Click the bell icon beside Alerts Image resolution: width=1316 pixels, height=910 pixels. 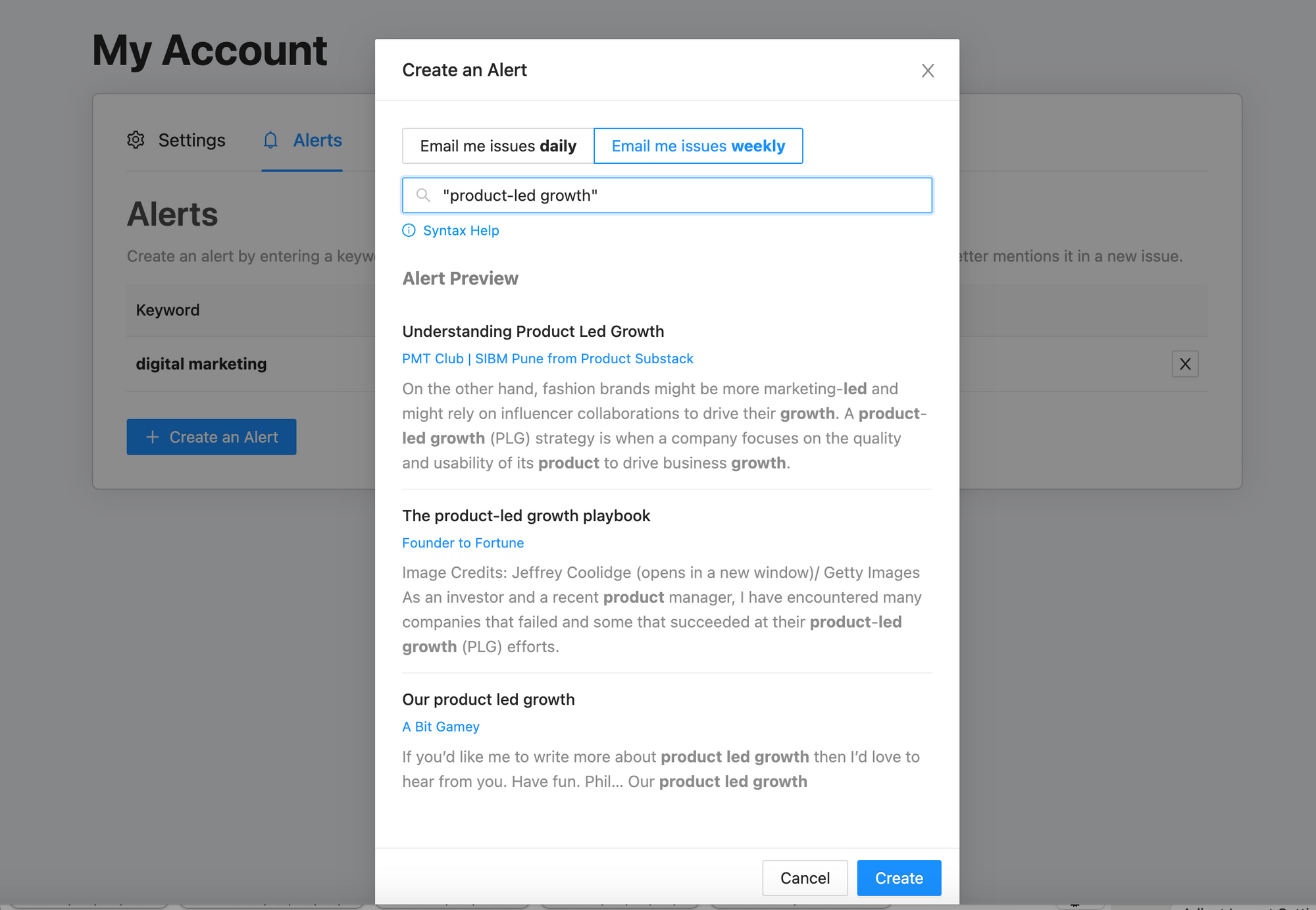[x=270, y=140]
